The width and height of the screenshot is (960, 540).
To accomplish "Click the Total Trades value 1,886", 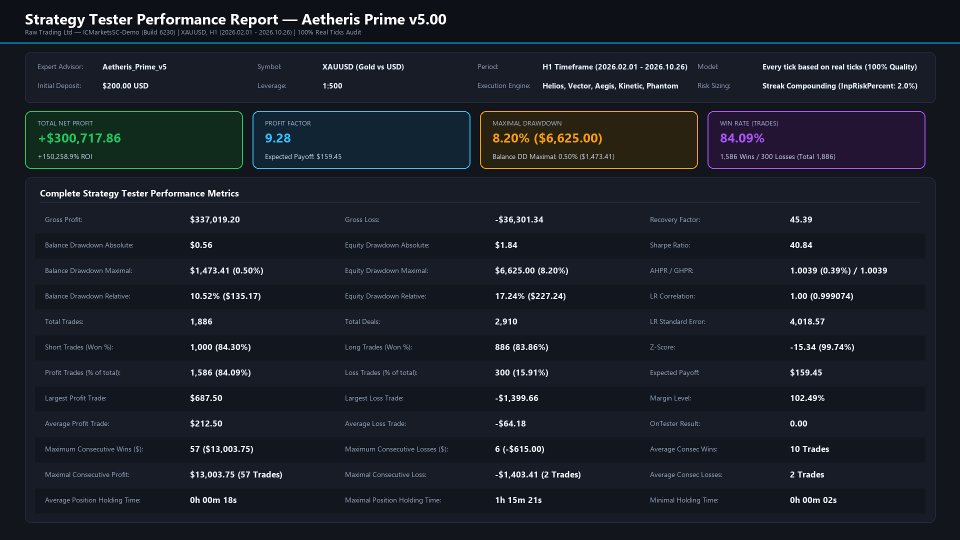I will point(201,321).
